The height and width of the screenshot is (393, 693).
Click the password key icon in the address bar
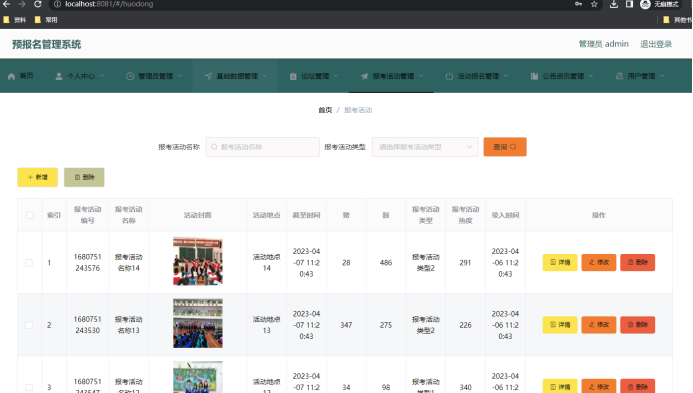(x=578, y=4)
